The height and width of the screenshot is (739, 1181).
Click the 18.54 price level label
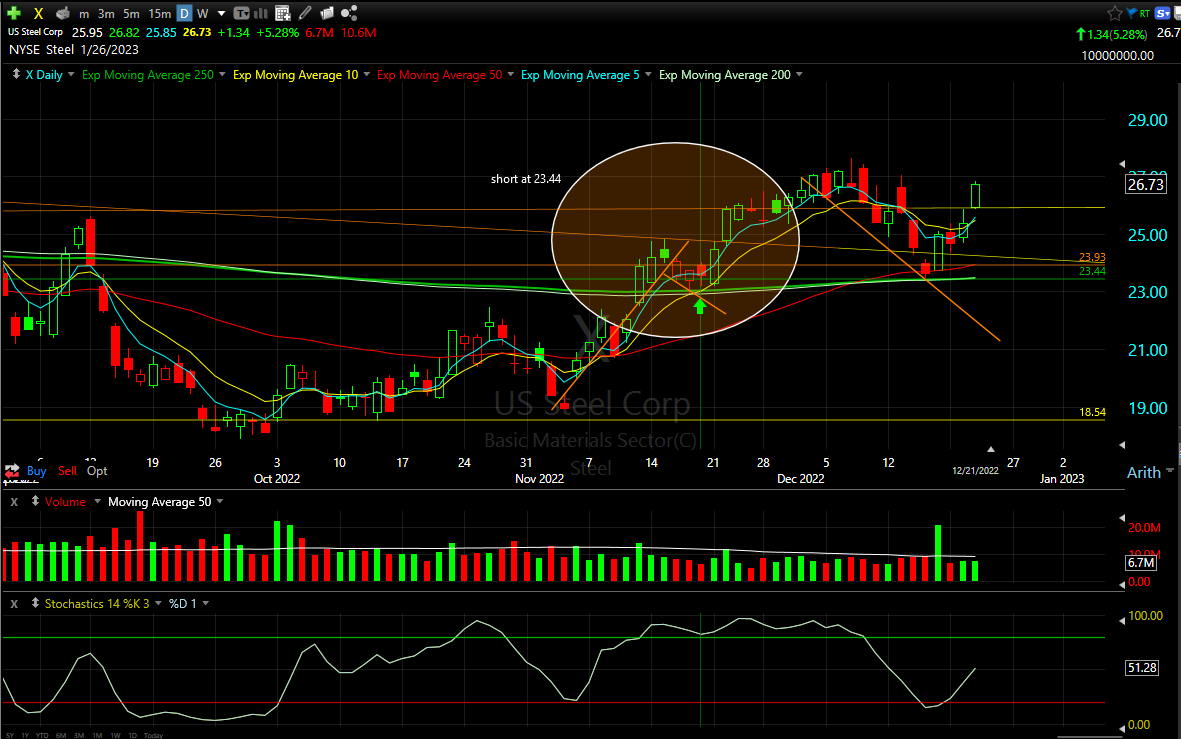click(x=1092, y=412)
